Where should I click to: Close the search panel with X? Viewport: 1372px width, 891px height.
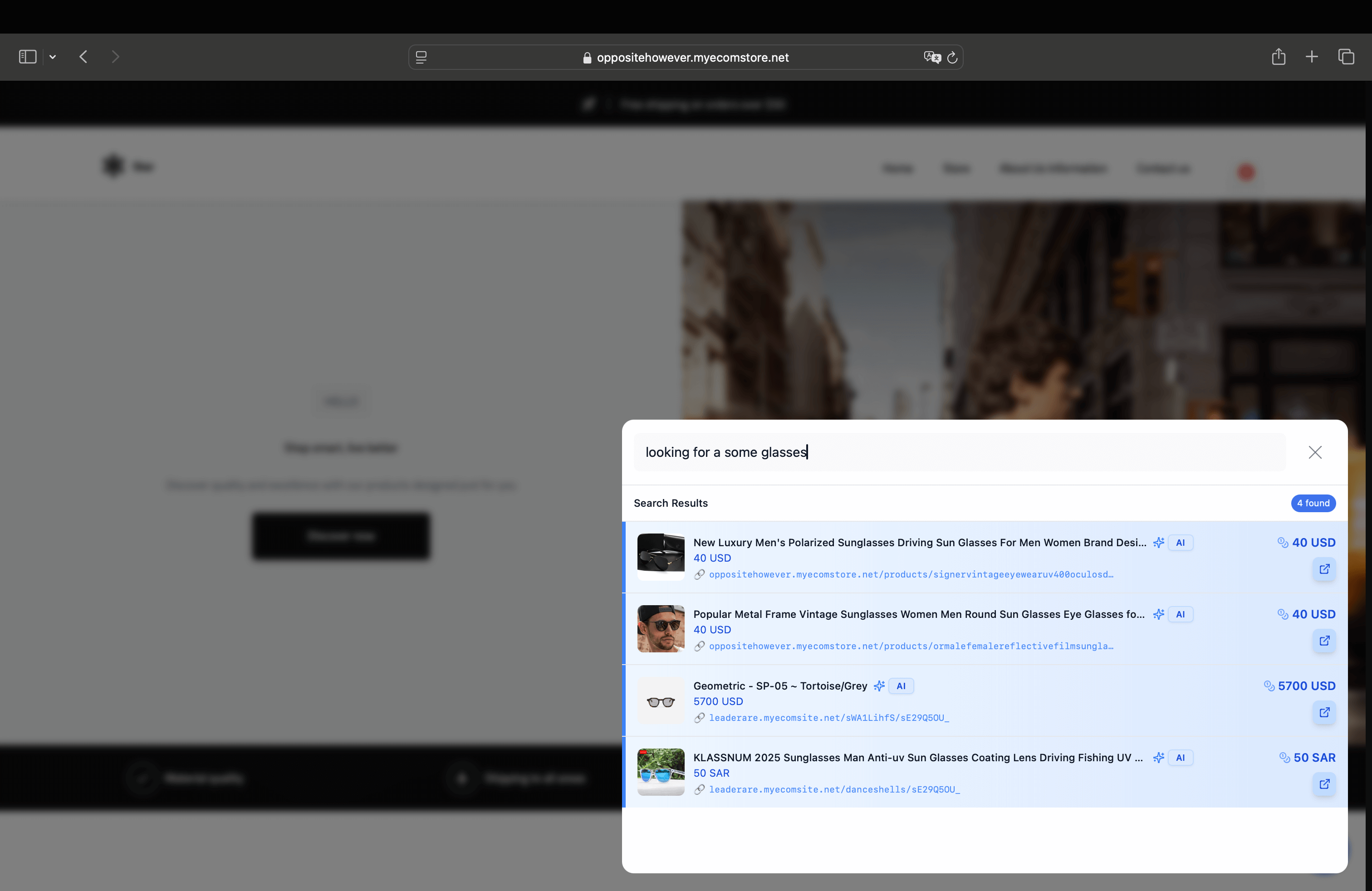coord(1314,452)
